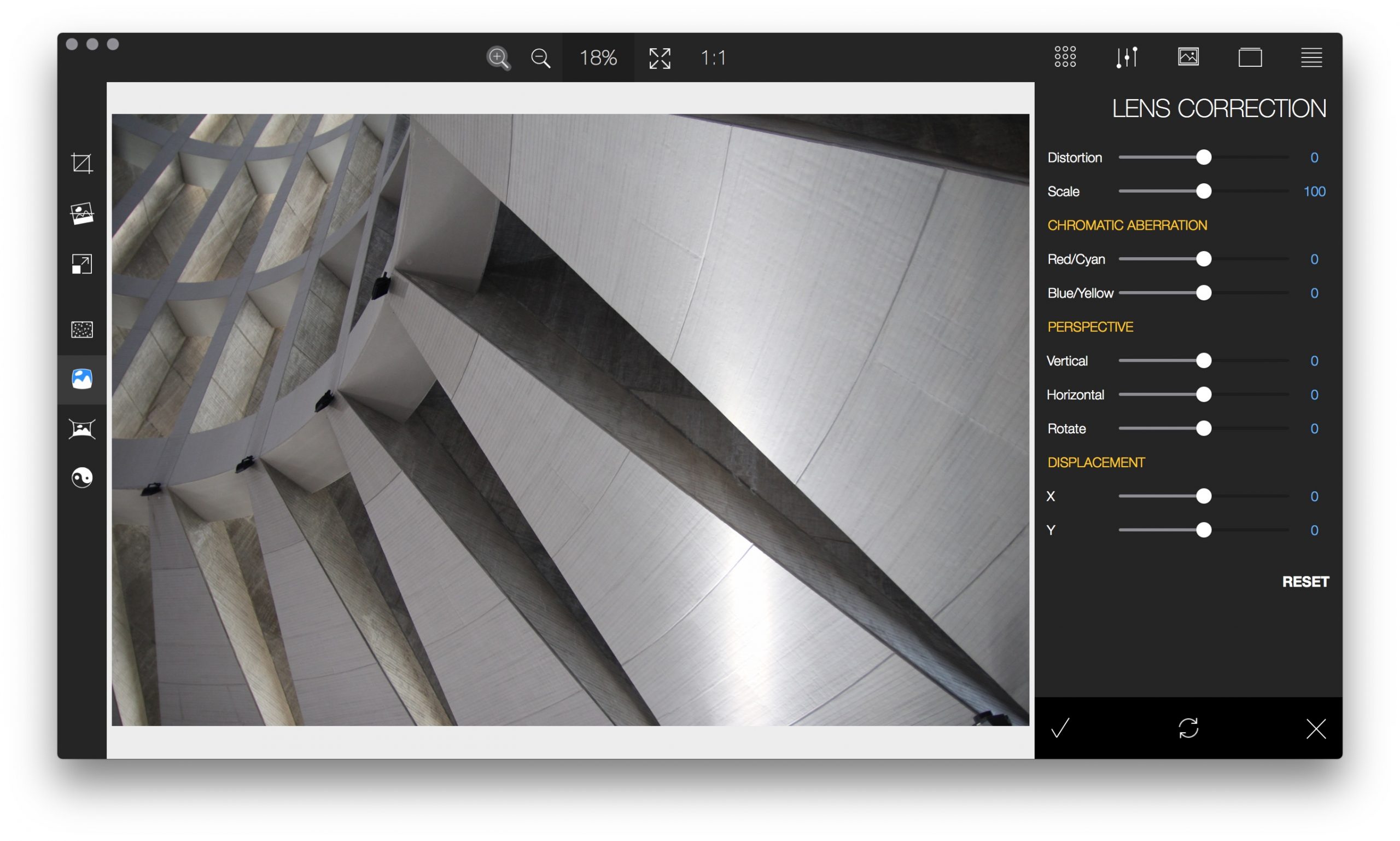Open the list menu lines icon
Image resolution: width=1400 pixels, height=841 pixels.
point(1311,57)
